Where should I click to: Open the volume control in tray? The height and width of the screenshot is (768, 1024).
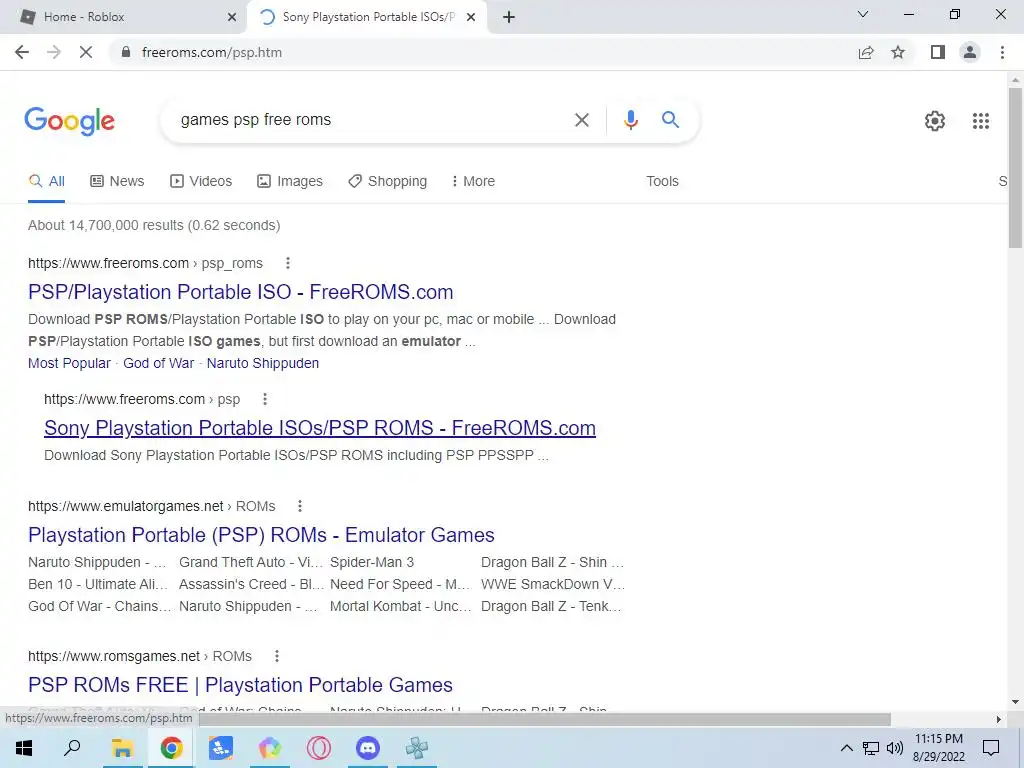895,748
